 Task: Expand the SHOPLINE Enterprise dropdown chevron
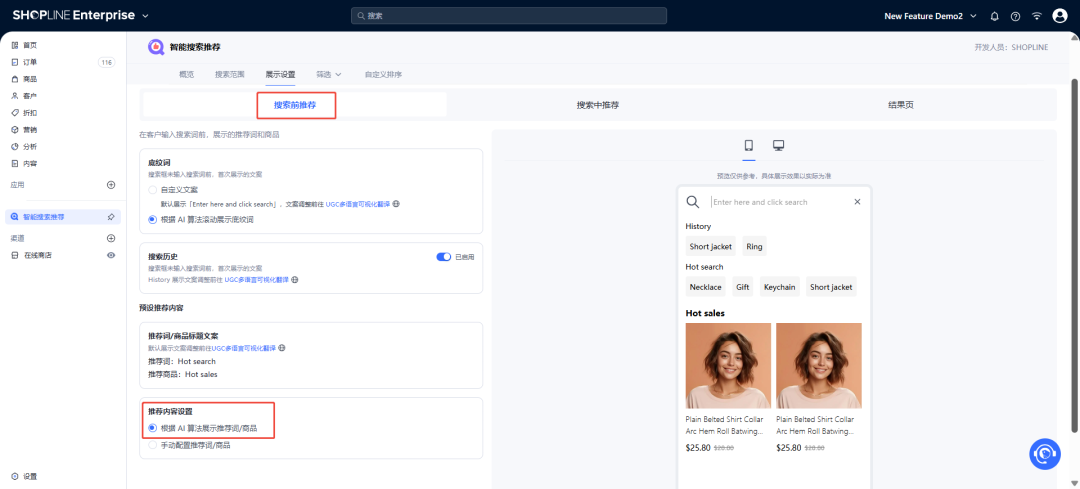[x=145, y=16]
